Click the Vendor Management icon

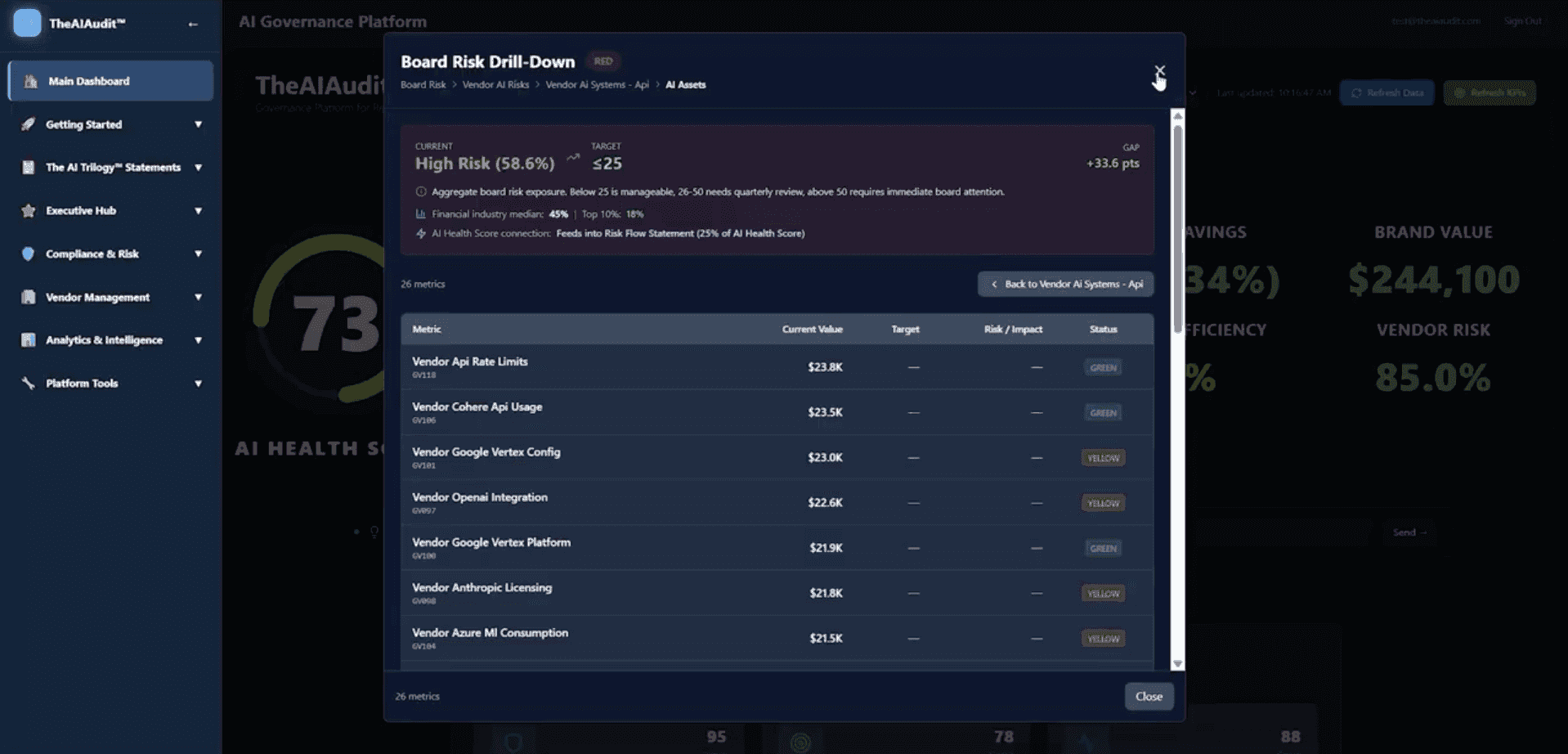pyautogui.click(x=29, y=297)
